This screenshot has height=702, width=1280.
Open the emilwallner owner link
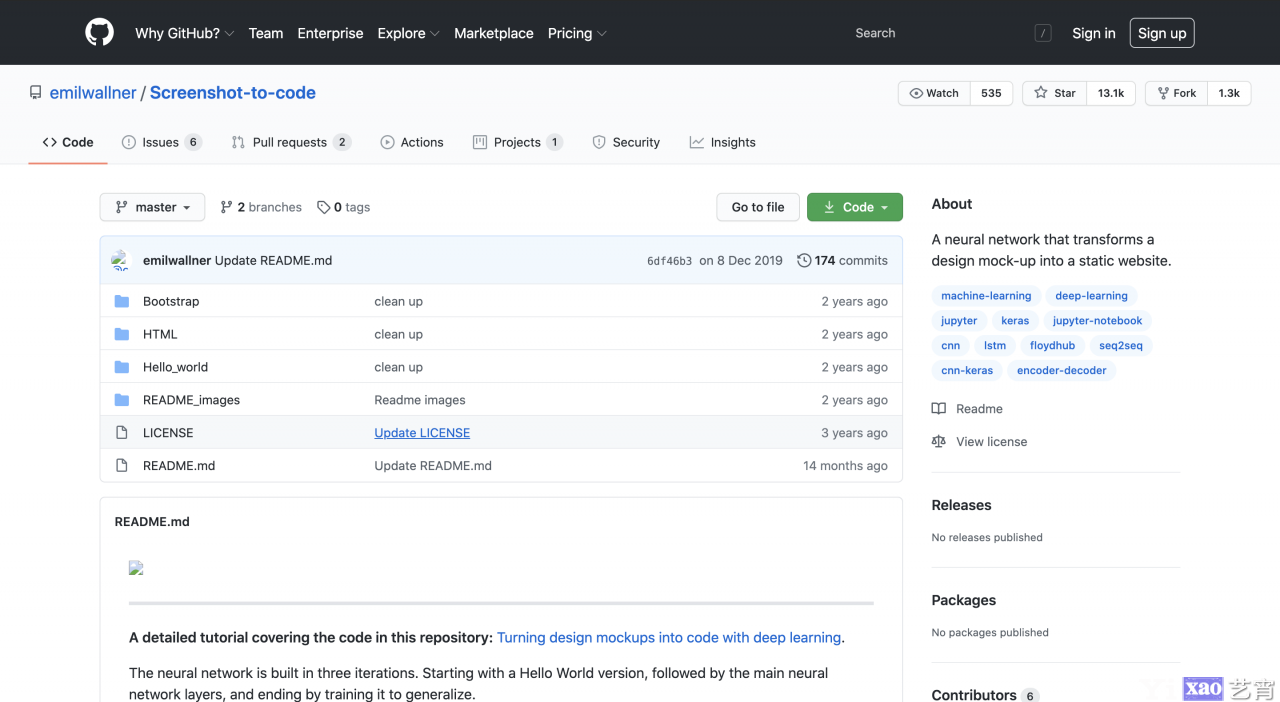[93, 93]
